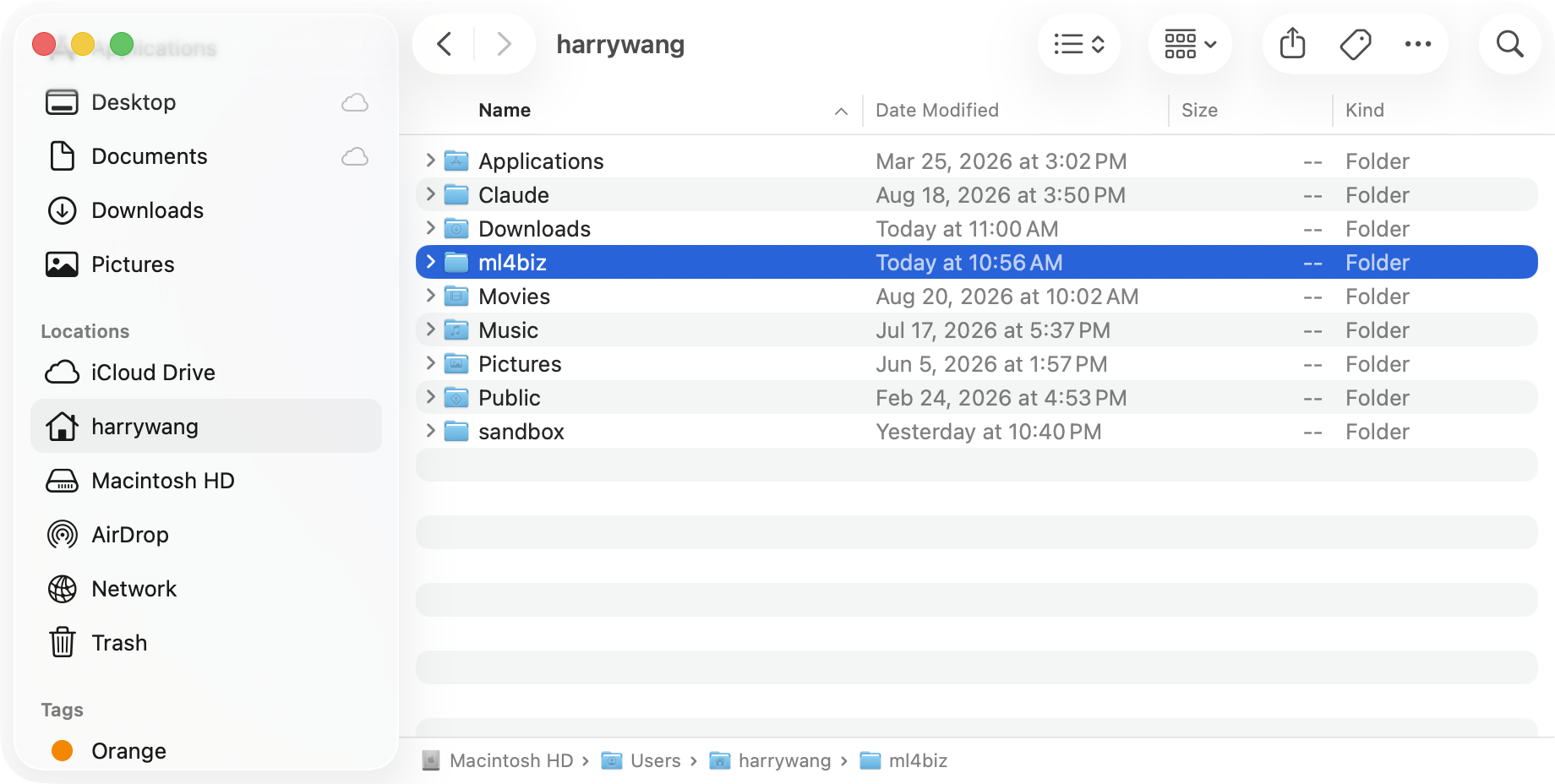The image size is (1555, 784).
Task: Click ml4biz in the path bar
Action: pyautogui.click(x=904, y=760)
